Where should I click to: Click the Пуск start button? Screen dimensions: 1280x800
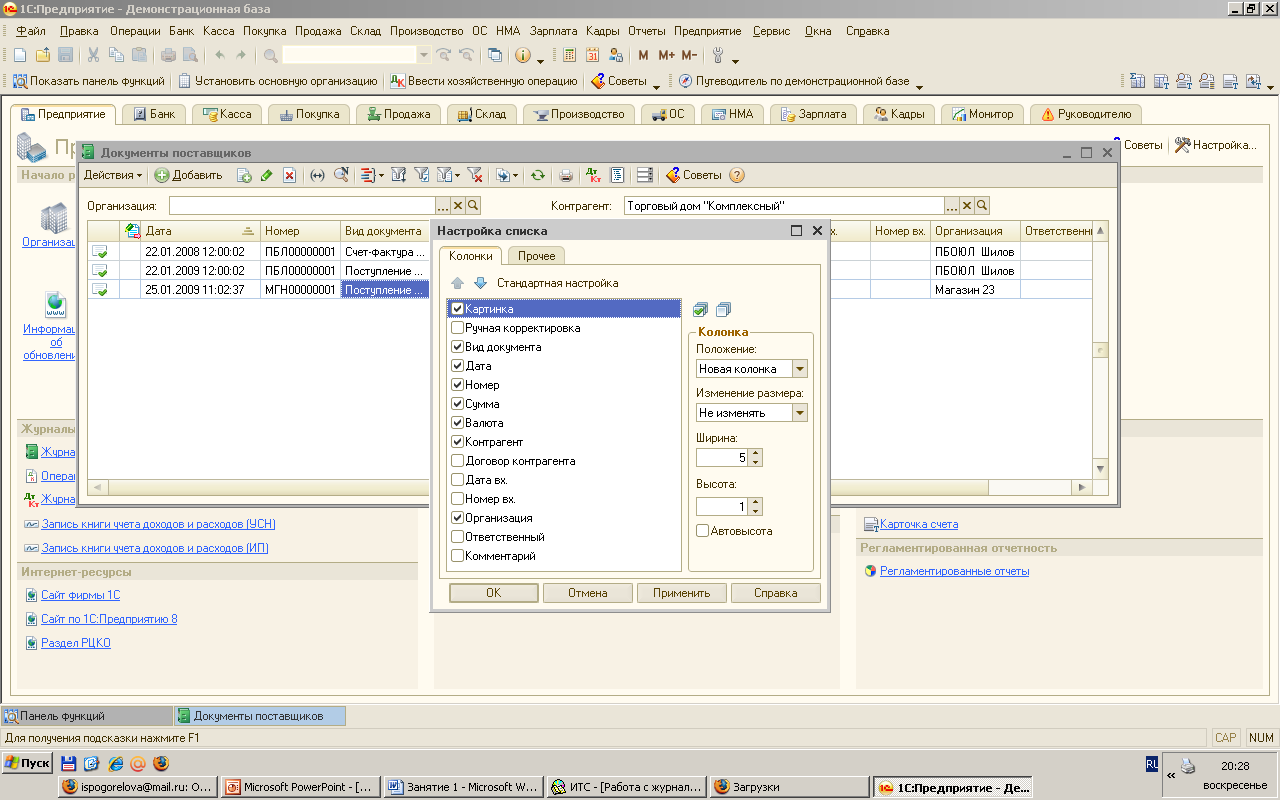[x=27, y=763]
